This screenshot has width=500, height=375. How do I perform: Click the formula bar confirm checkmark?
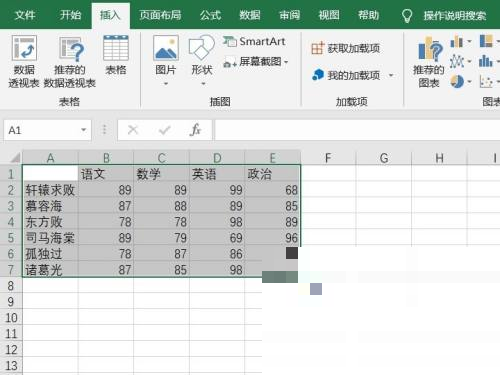[x=165, y=130]
